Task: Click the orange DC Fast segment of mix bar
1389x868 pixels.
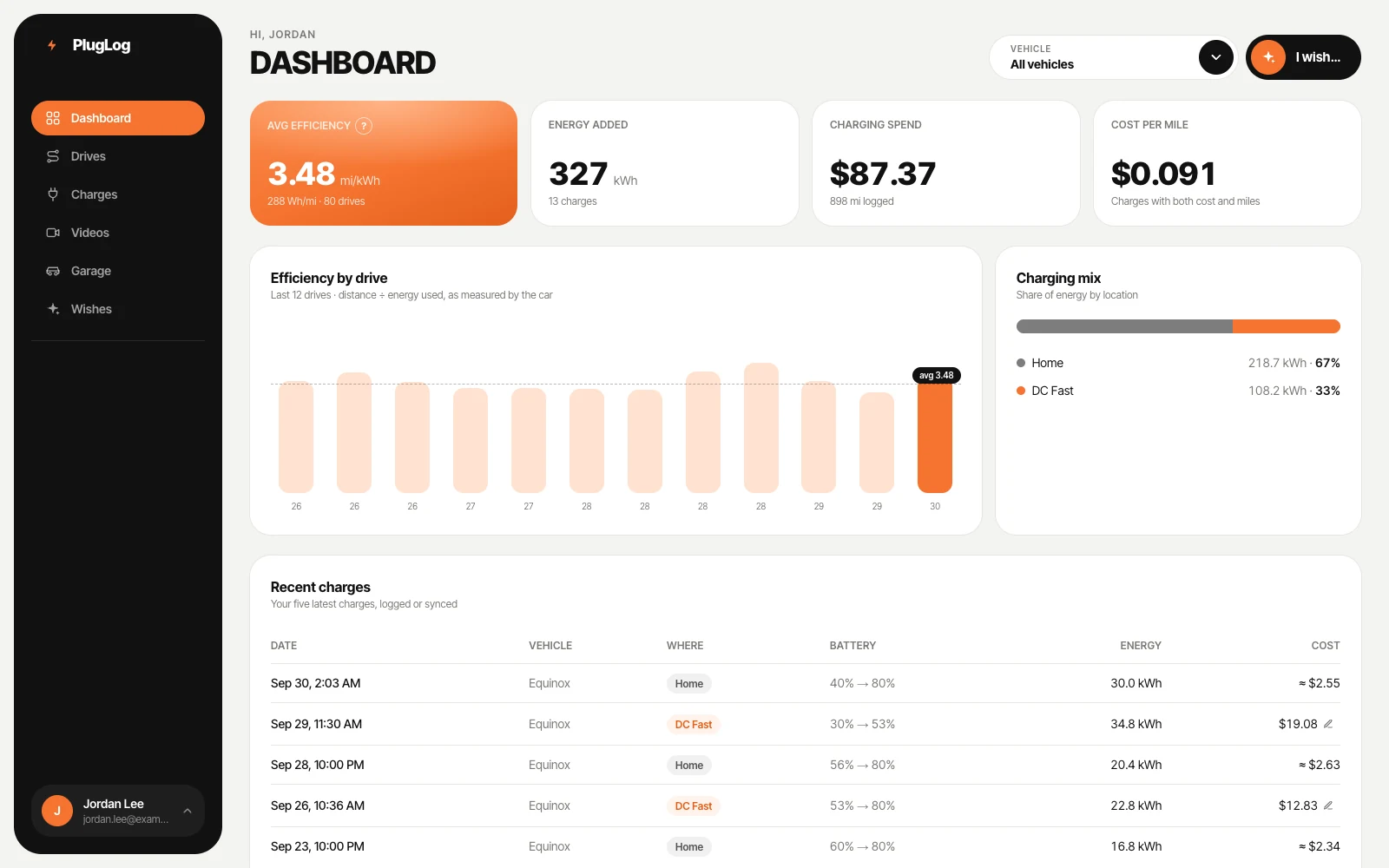Action: pos(1287,326)
